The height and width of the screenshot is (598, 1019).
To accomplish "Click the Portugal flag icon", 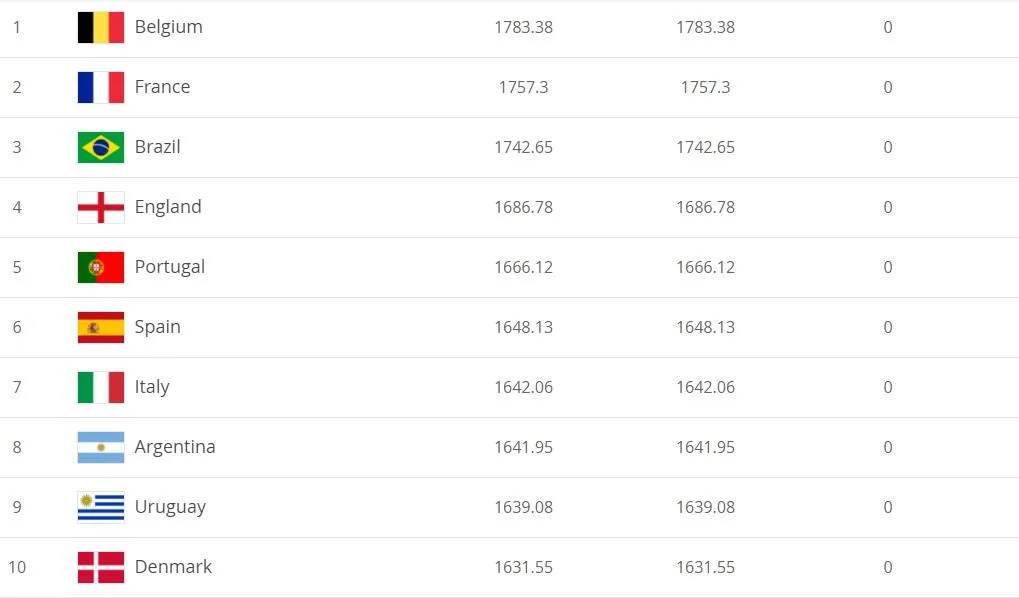I will (x=101, y=267).
